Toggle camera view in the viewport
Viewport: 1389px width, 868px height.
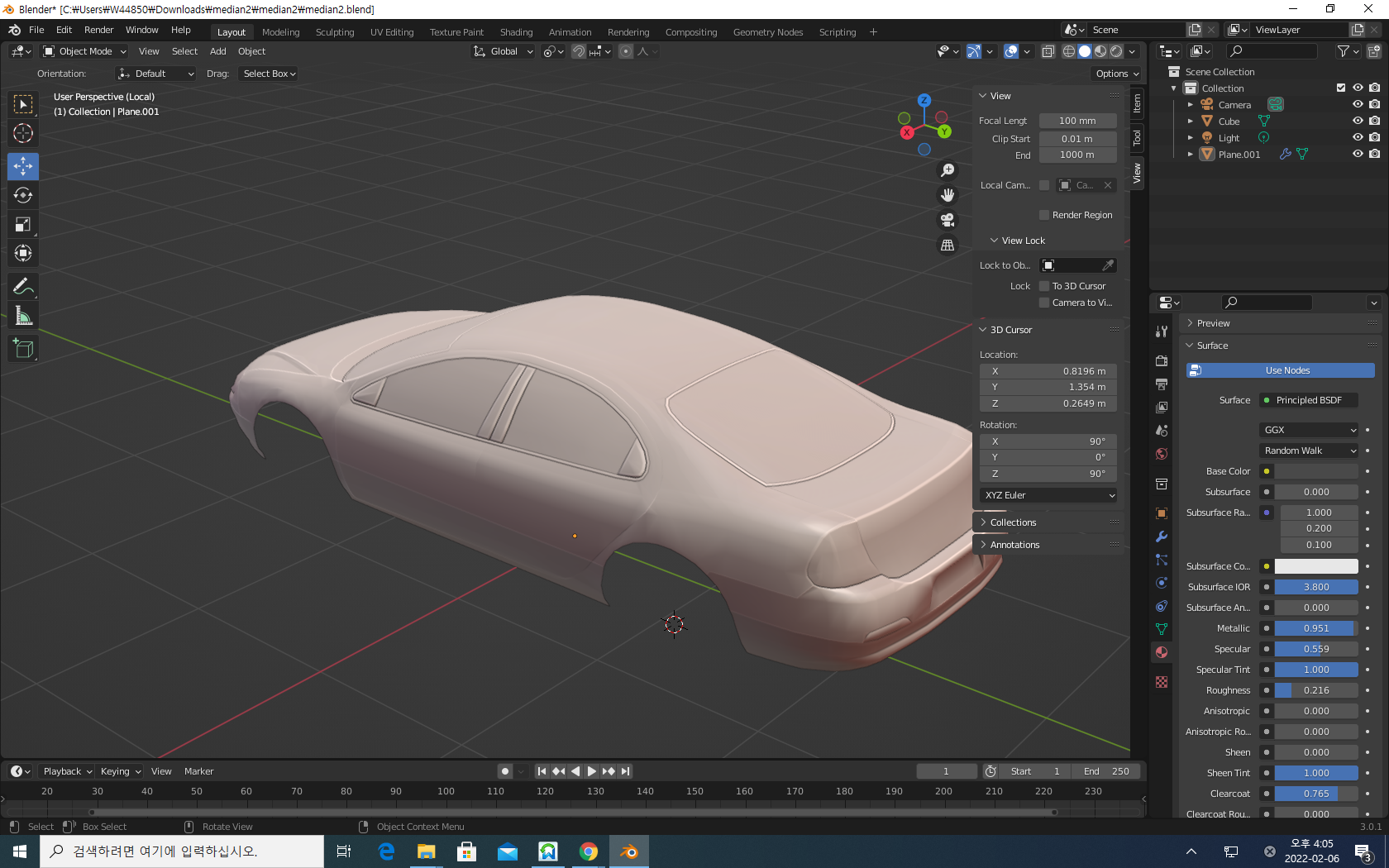tap(947, 220)
